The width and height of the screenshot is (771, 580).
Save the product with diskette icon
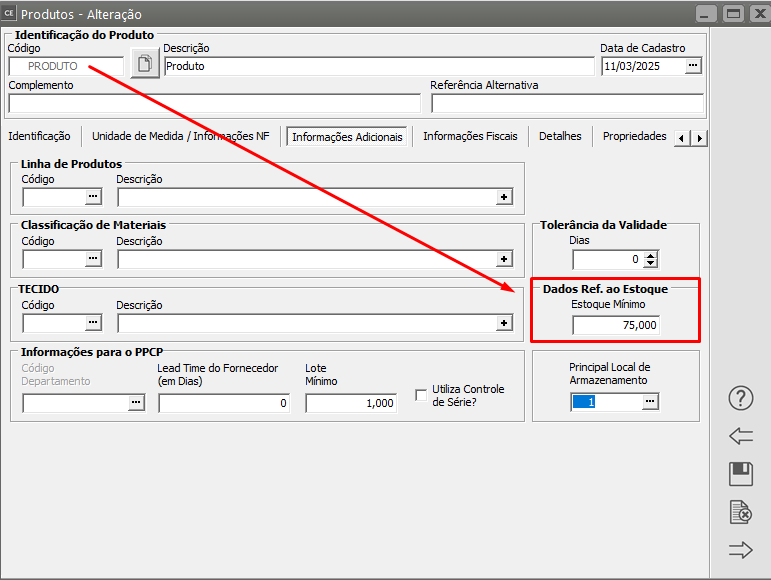(740, 474)
